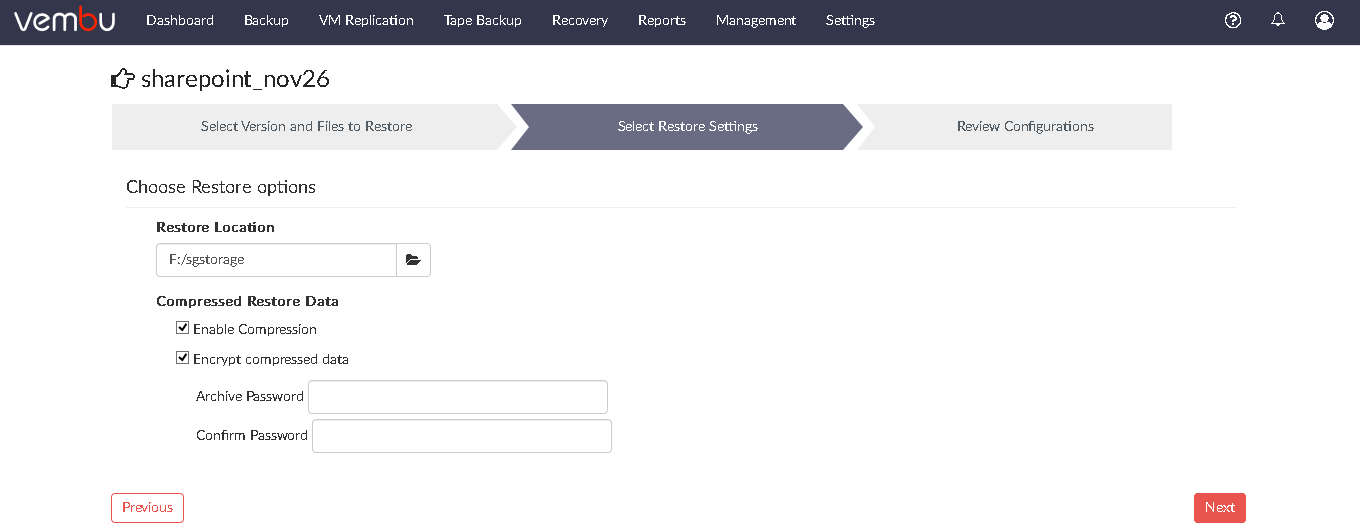The width and height of the screenshot is (1360, 532).
Task: Open the help question mark icon
Action: (x=1233, y=20)
